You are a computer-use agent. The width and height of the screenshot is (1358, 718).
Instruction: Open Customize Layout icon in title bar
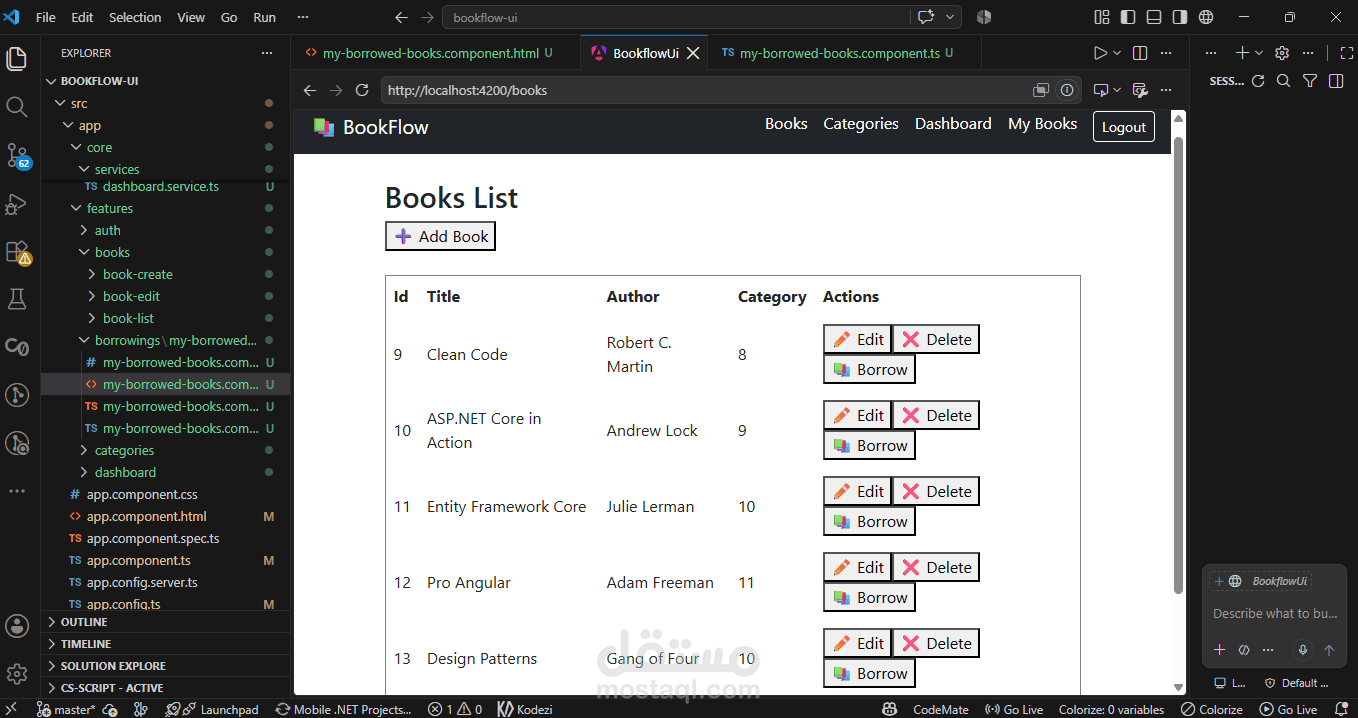point(1102,17)
